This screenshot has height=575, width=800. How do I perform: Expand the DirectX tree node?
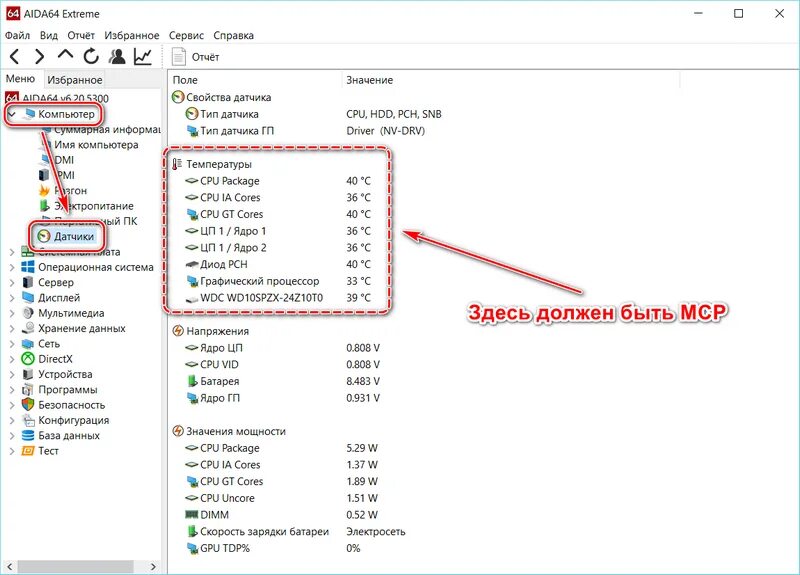12,359
